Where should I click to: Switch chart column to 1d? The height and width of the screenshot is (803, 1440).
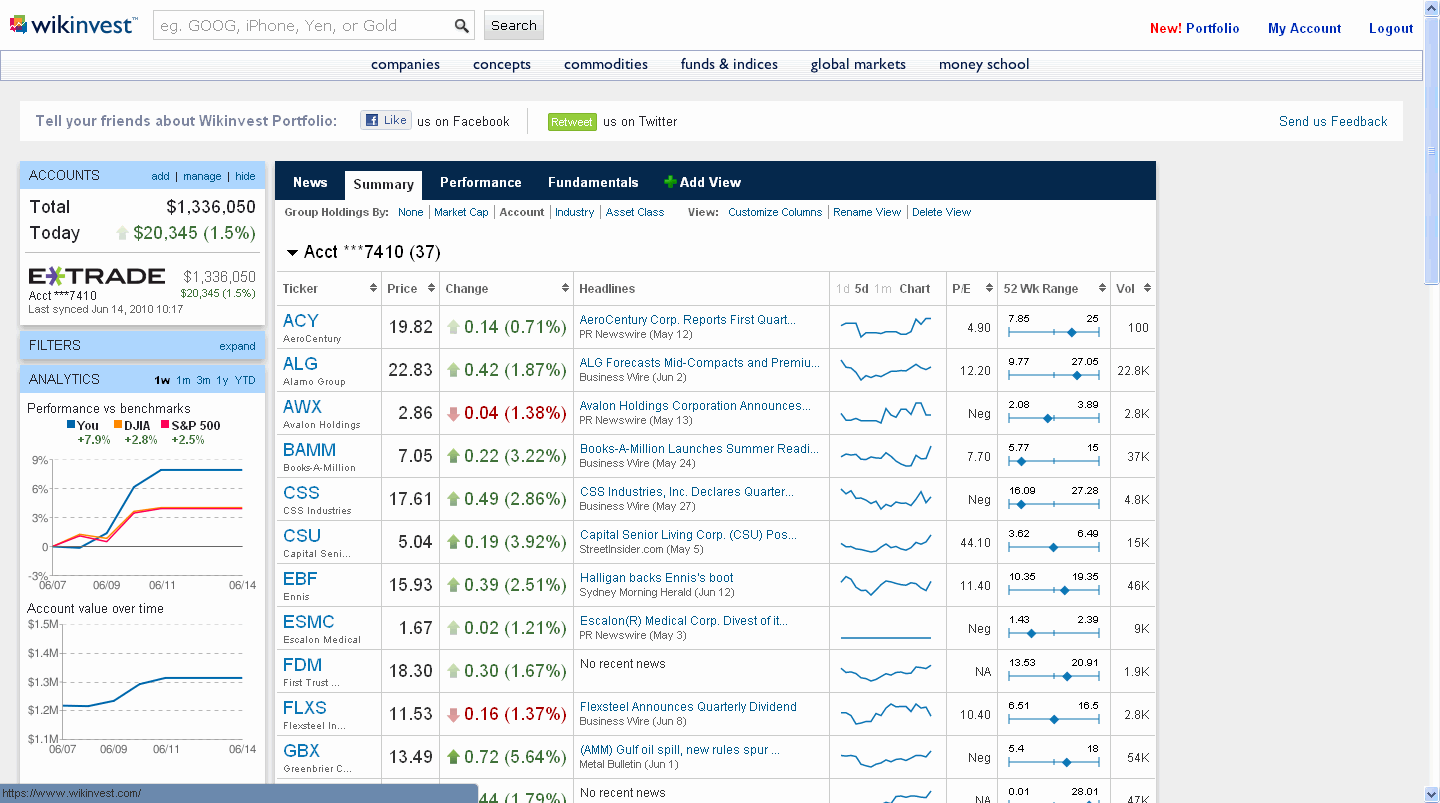click(842, 289)
